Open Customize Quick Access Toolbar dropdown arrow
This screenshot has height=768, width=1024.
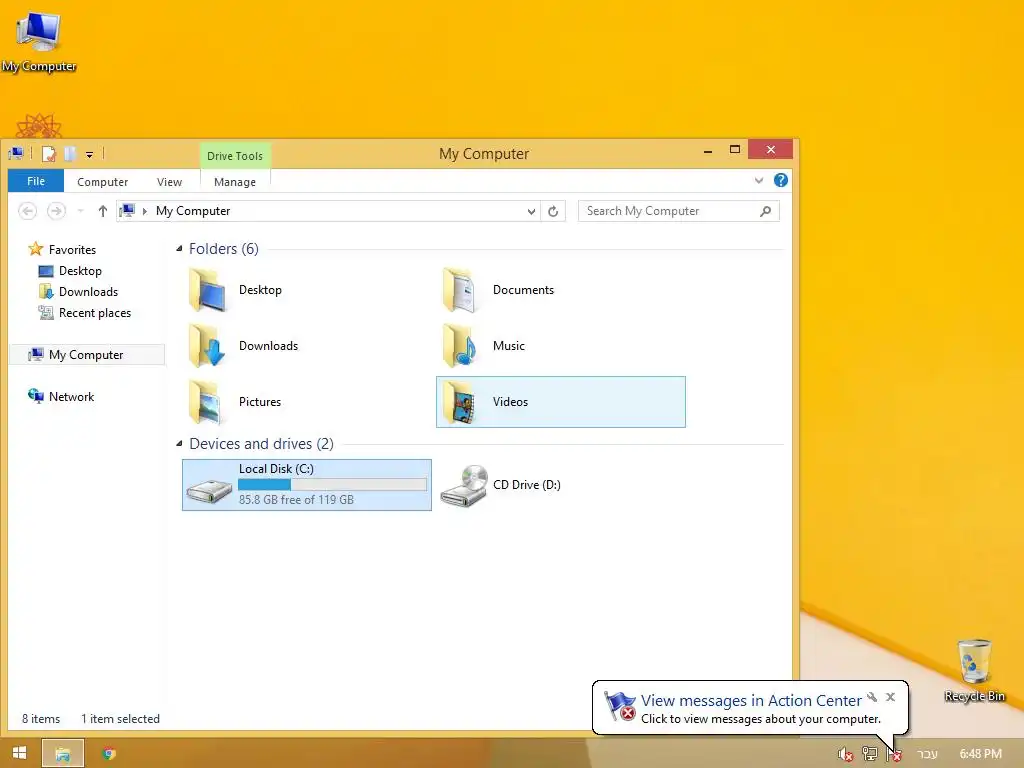click(x=89, y=155)
